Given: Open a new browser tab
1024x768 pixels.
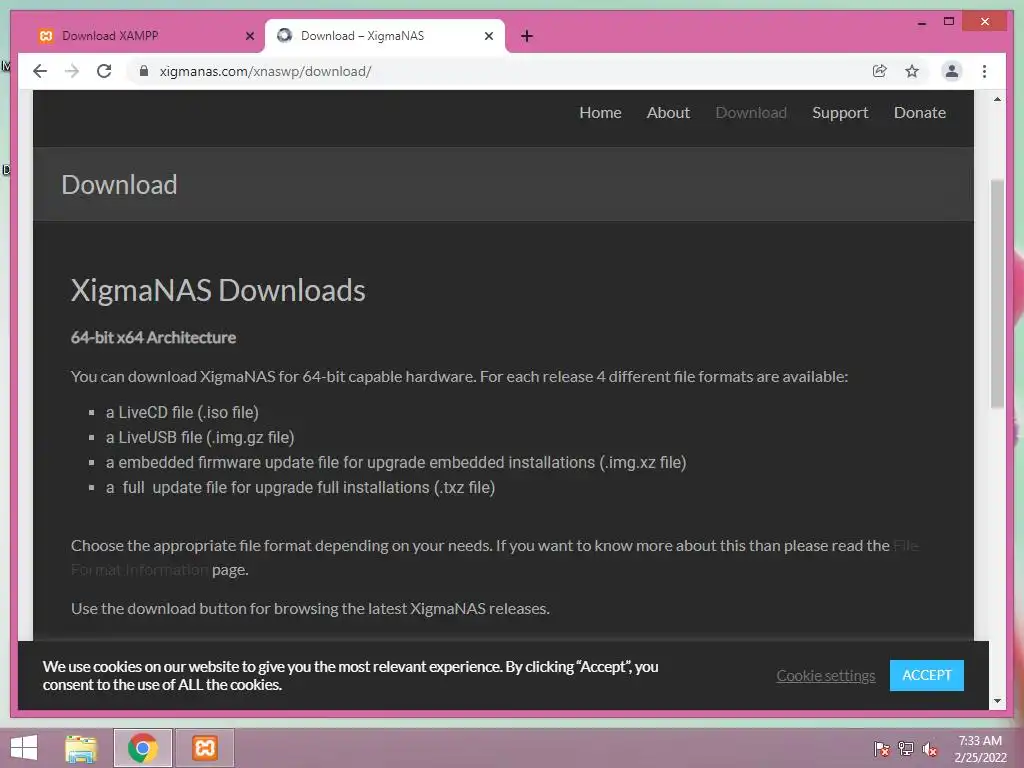Looking at the screenshot, I should 527,36.
